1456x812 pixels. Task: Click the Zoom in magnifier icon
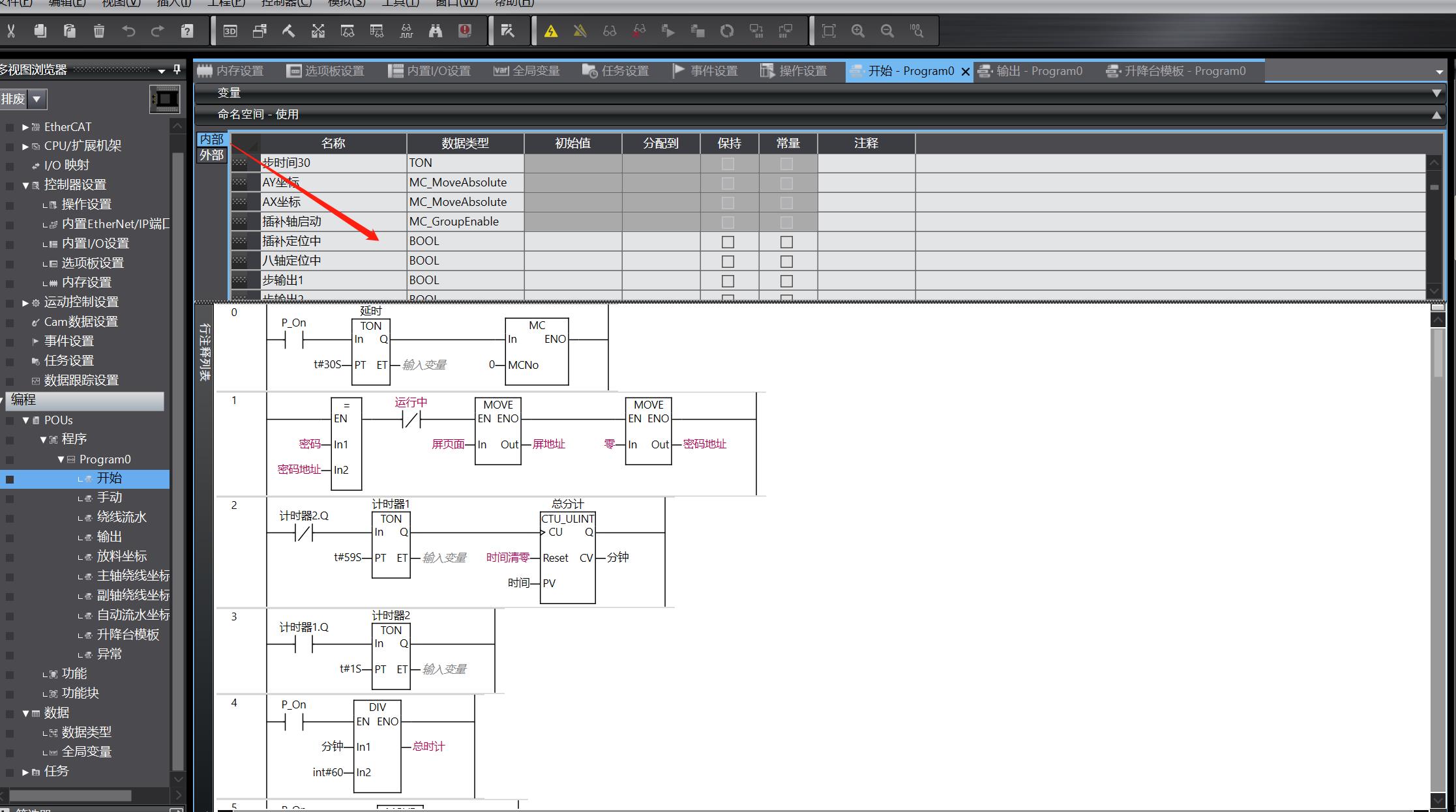coord(858,31)
